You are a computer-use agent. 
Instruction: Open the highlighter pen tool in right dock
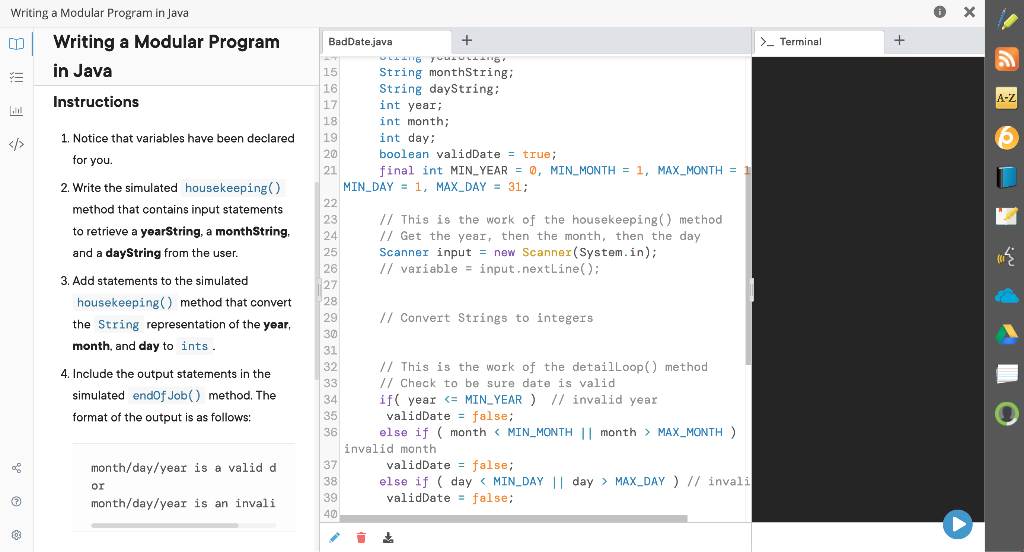tap(1006, 20)
